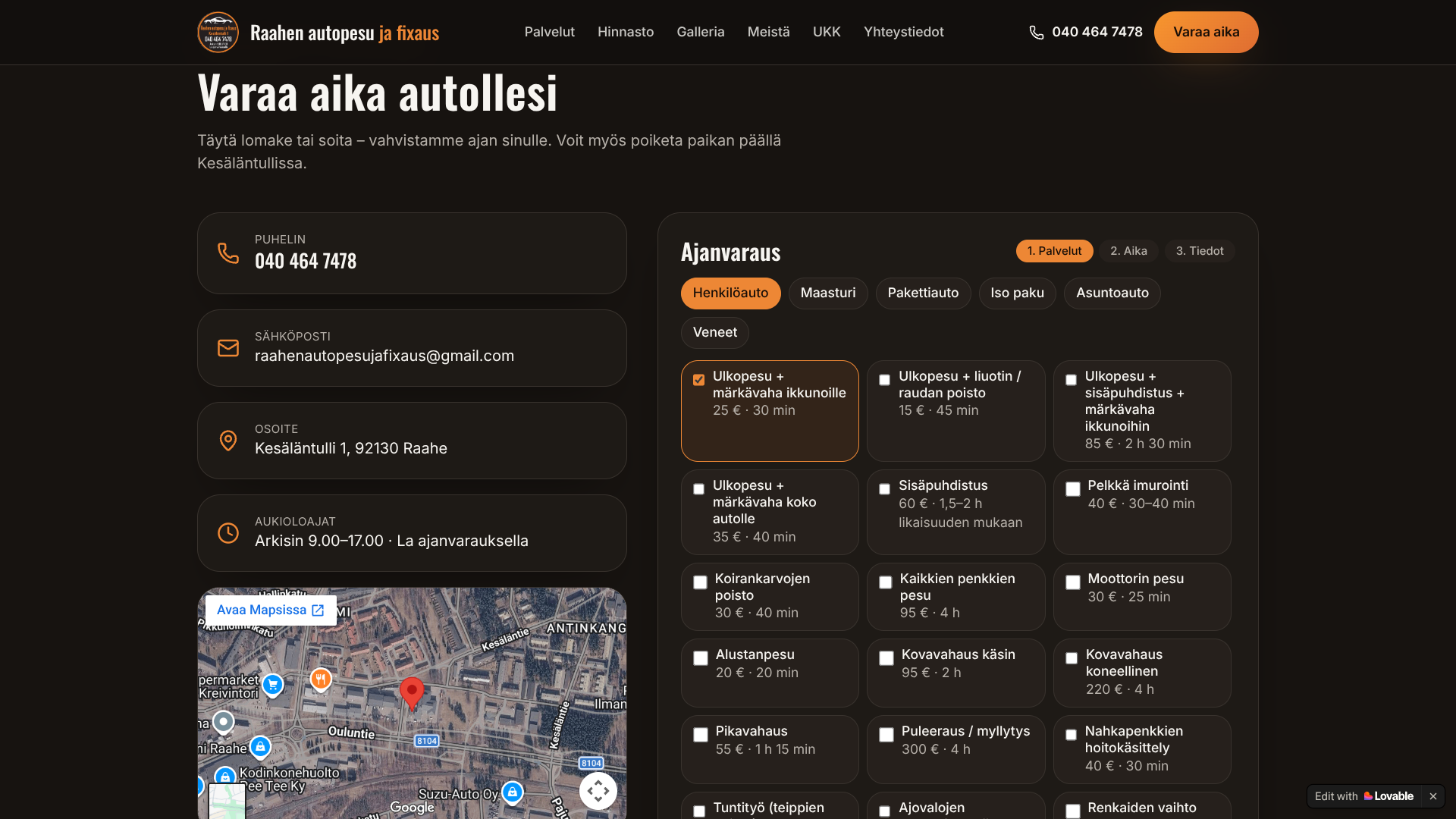Screen dimensions: 1456x819
Task: Switch to the Pakettiauto vehicle type
Action: 923,293
